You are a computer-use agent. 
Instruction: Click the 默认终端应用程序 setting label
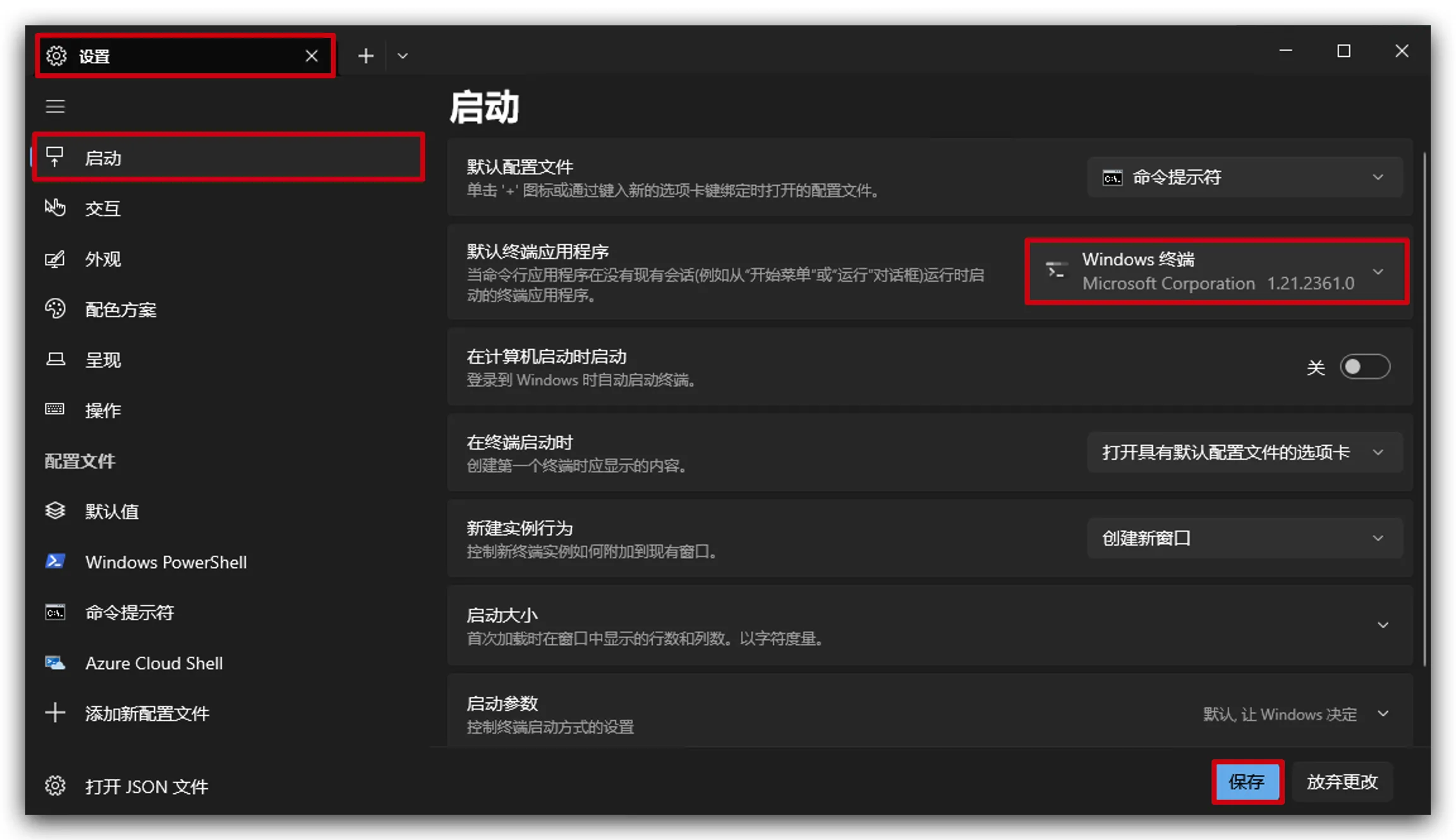pyautogui.click(x=538, y=251)
